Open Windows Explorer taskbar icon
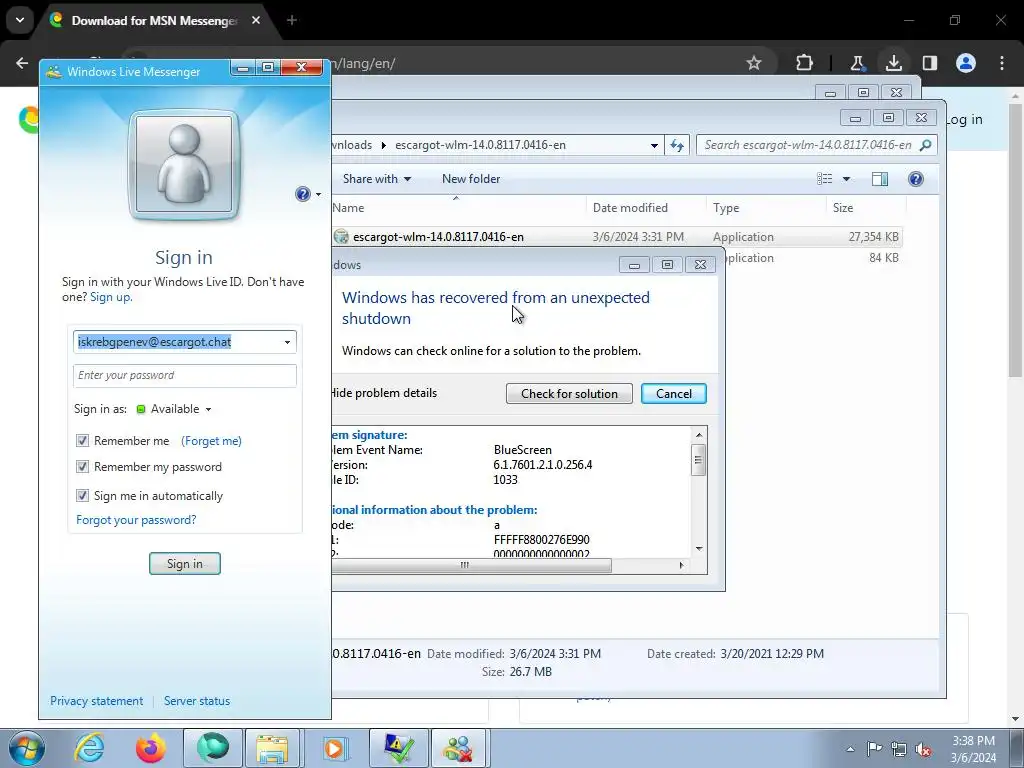This screenshot has height=768, width=1024. point(272,748)
